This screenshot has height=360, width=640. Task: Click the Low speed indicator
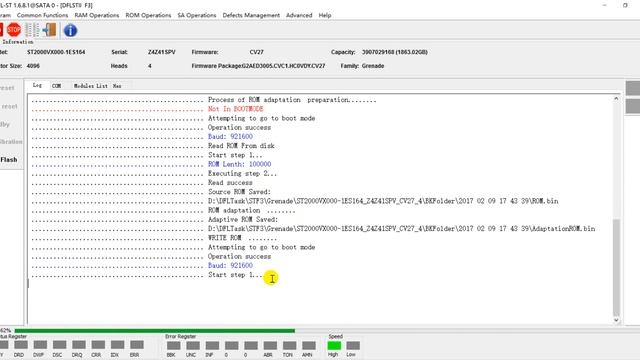tap(353, 346)
